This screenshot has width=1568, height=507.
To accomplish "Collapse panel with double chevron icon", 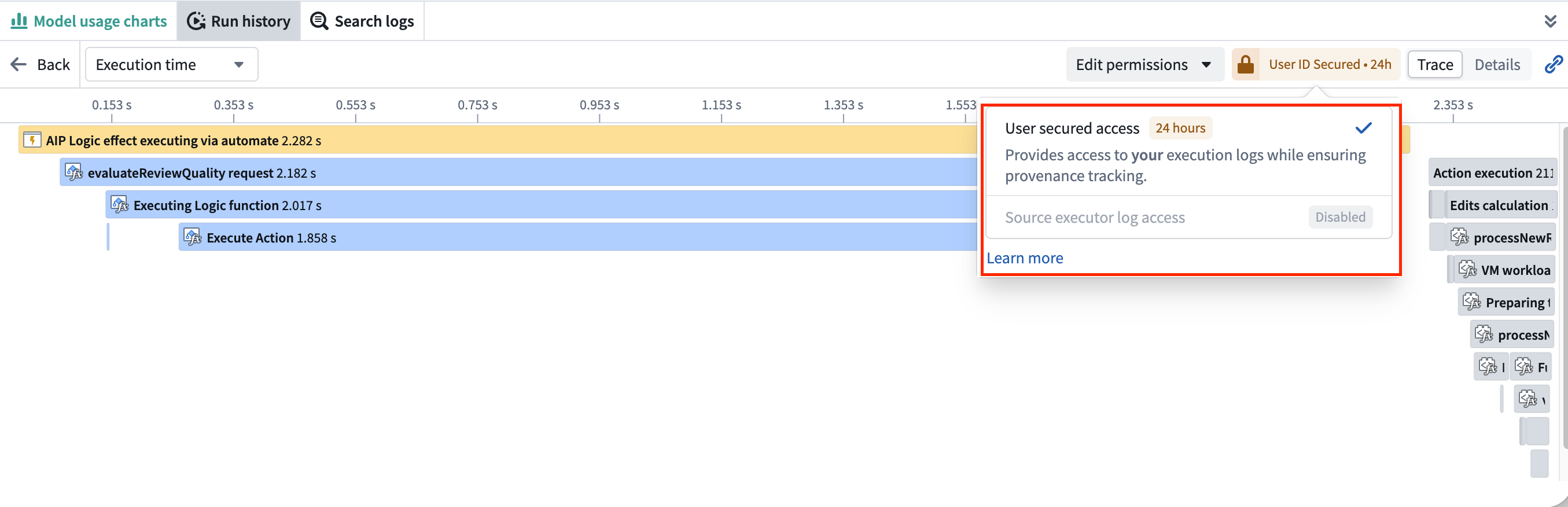I will point(1550,21).
